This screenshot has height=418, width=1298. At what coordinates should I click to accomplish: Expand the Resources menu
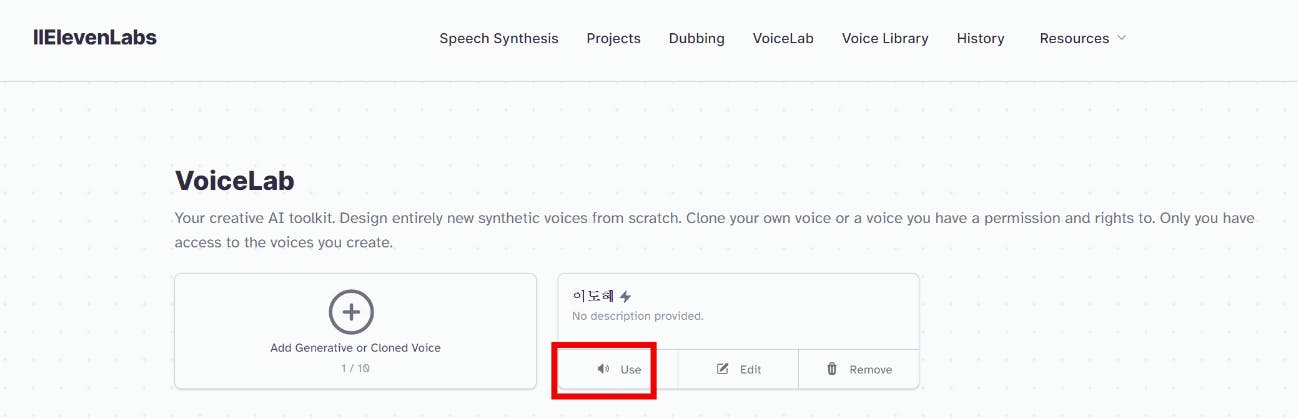(x=1074, y=38)
